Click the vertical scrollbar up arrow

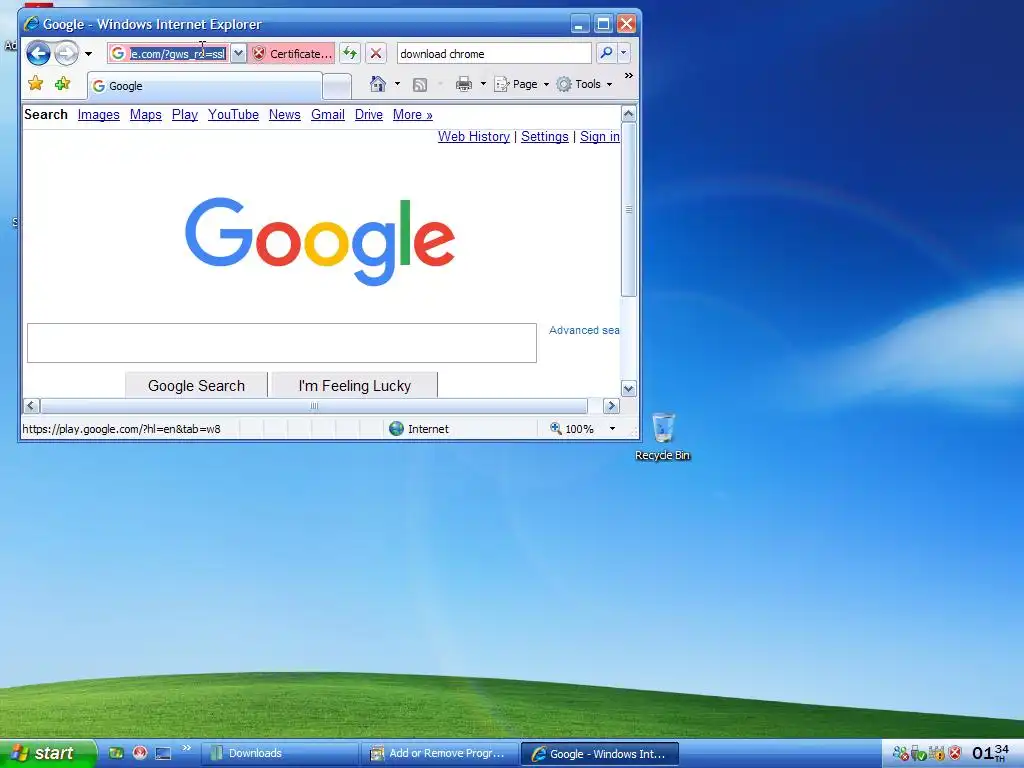click(x=629, y=114)
